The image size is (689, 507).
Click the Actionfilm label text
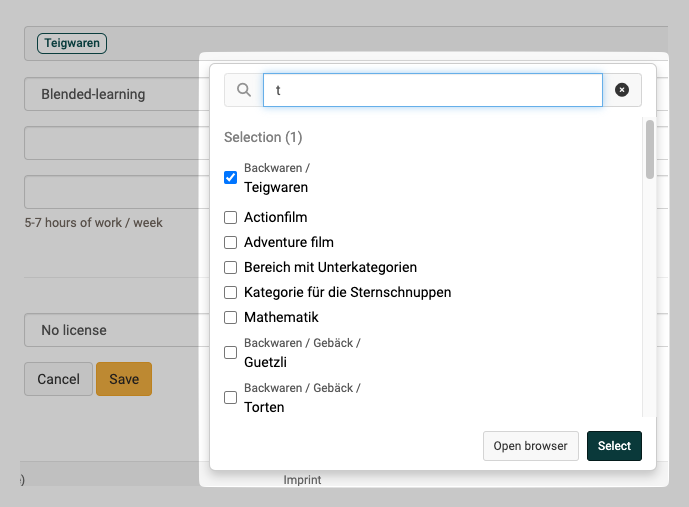[276, 217]
